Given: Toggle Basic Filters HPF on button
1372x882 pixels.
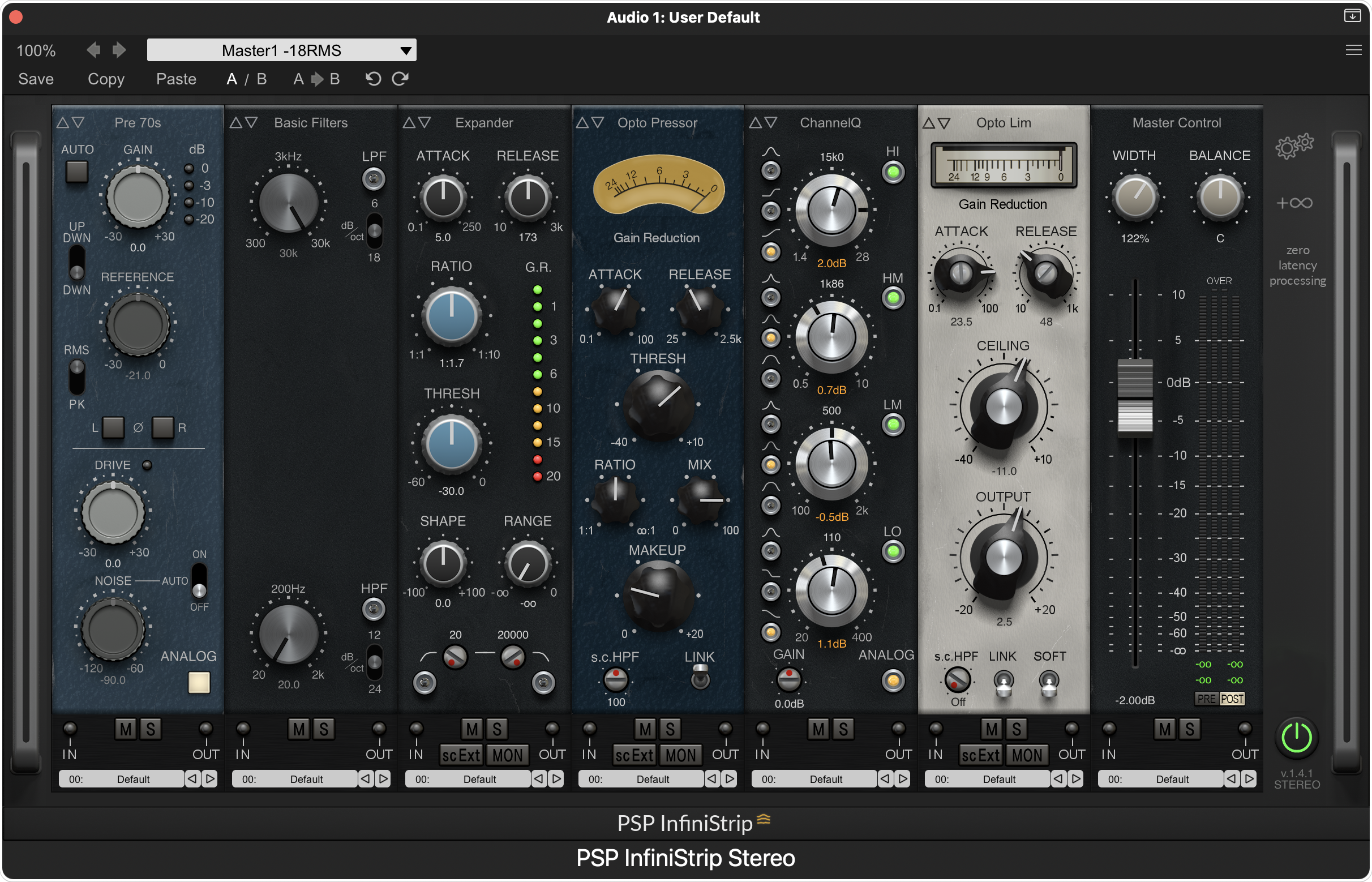Looking at the screenshot, I should (374, 610).
